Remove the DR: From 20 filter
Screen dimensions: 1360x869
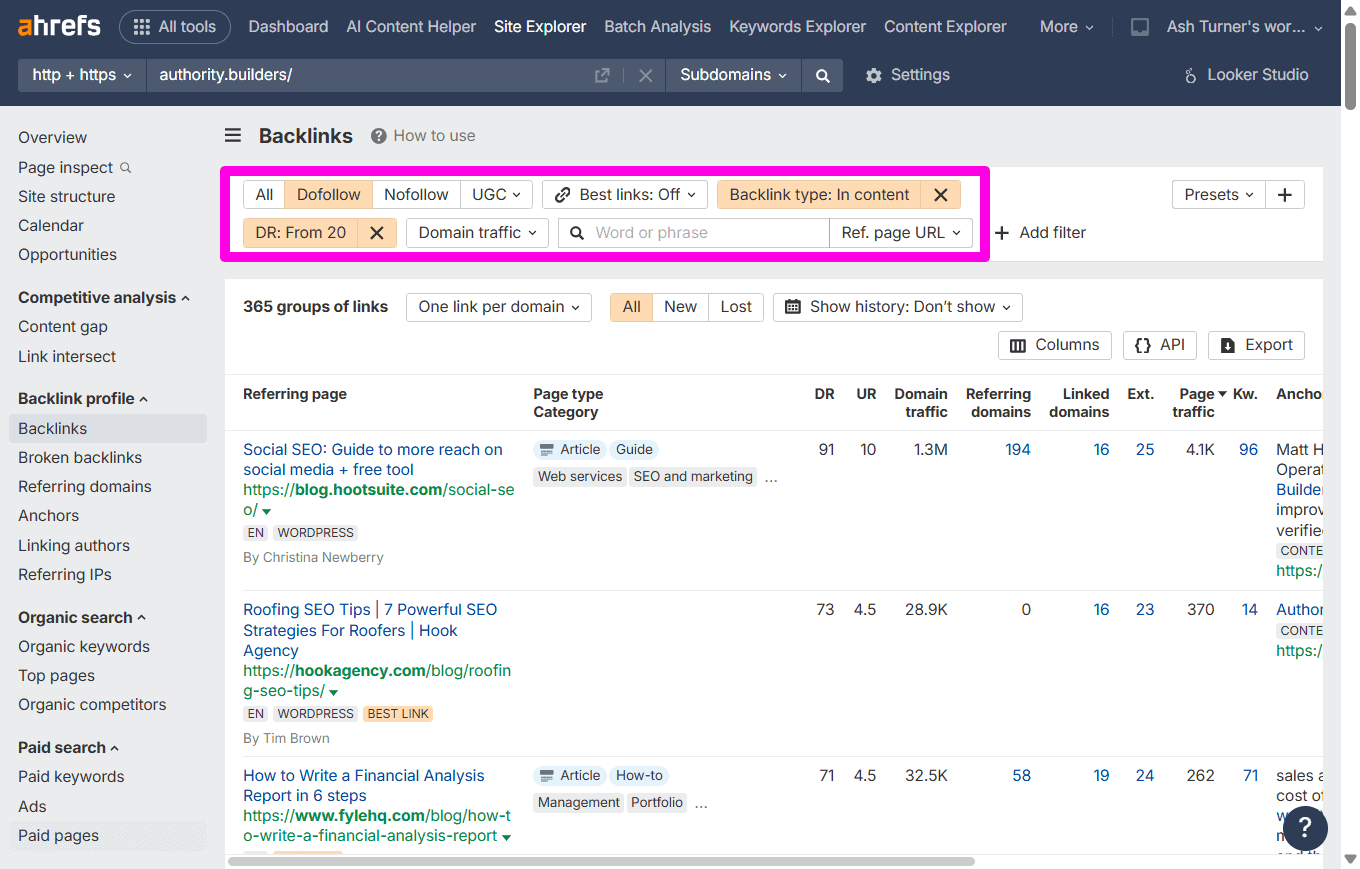pyautogui.click(x=377, y=233)
